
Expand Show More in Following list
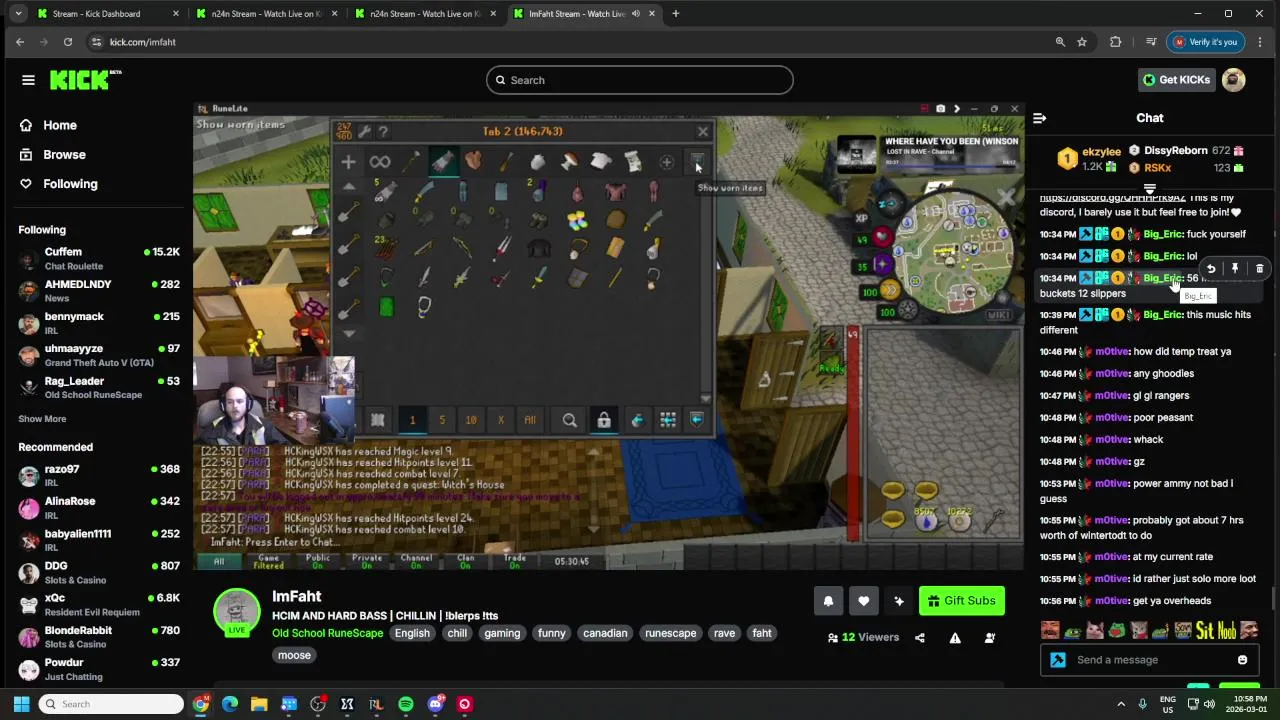(42, 419)
